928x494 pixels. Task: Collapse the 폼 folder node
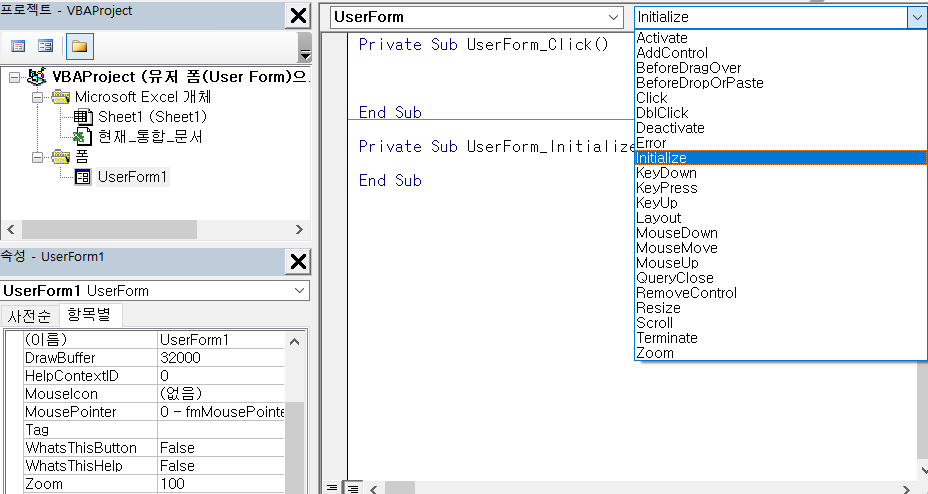37,157
